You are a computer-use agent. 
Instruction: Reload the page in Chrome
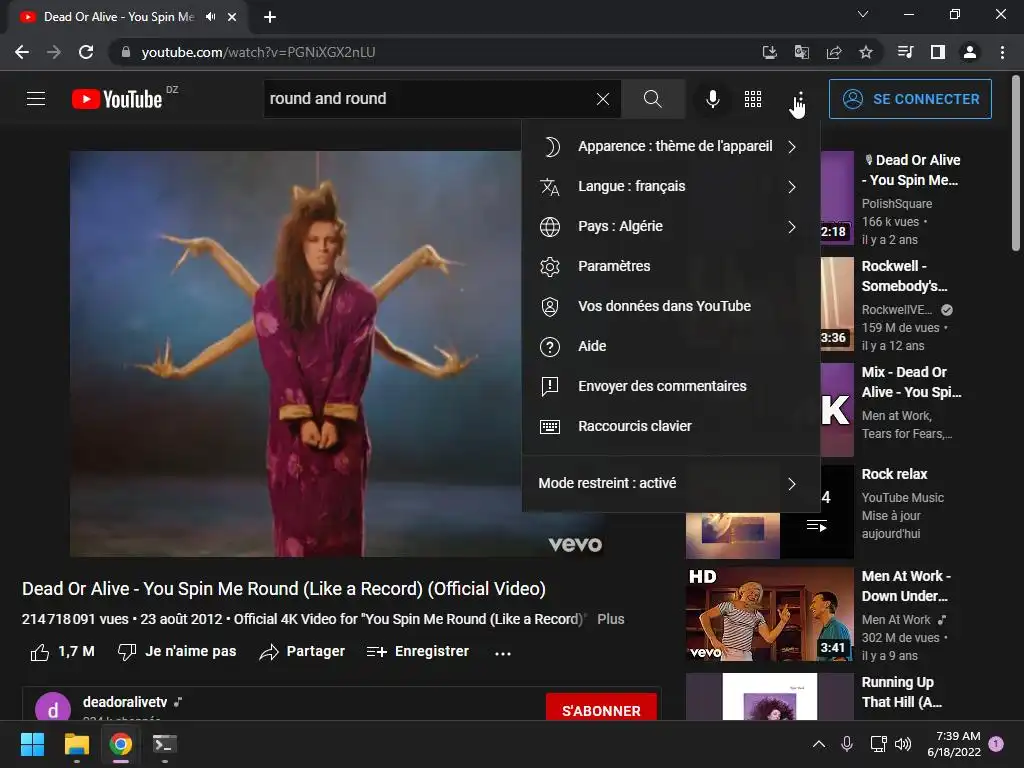(86, 52)
